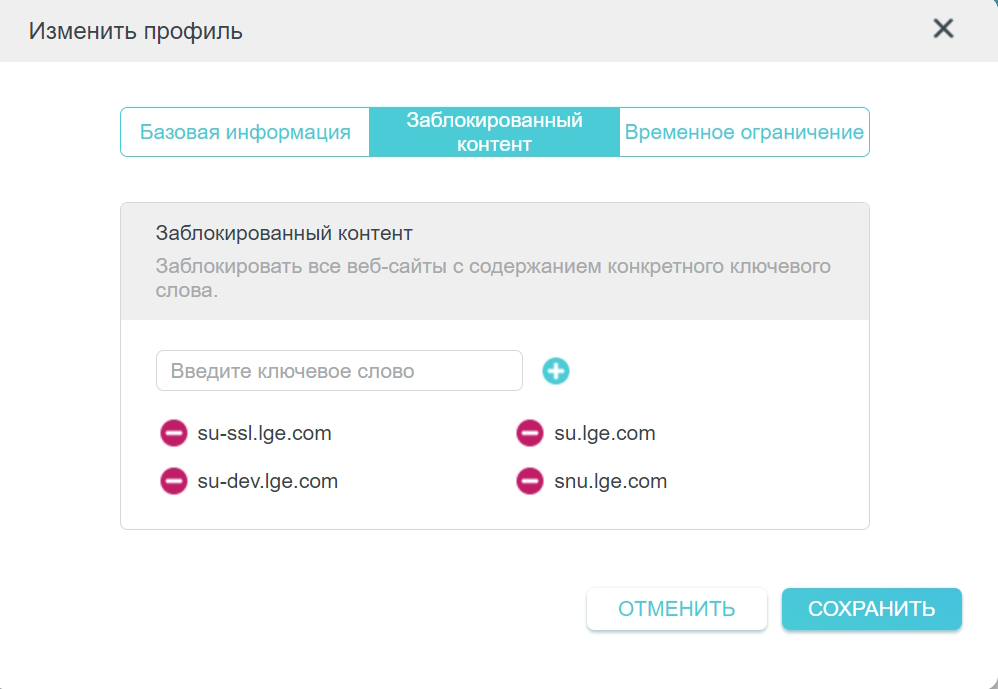
Task: Close the Изменить профиль dialog
Action: [943, 29]
